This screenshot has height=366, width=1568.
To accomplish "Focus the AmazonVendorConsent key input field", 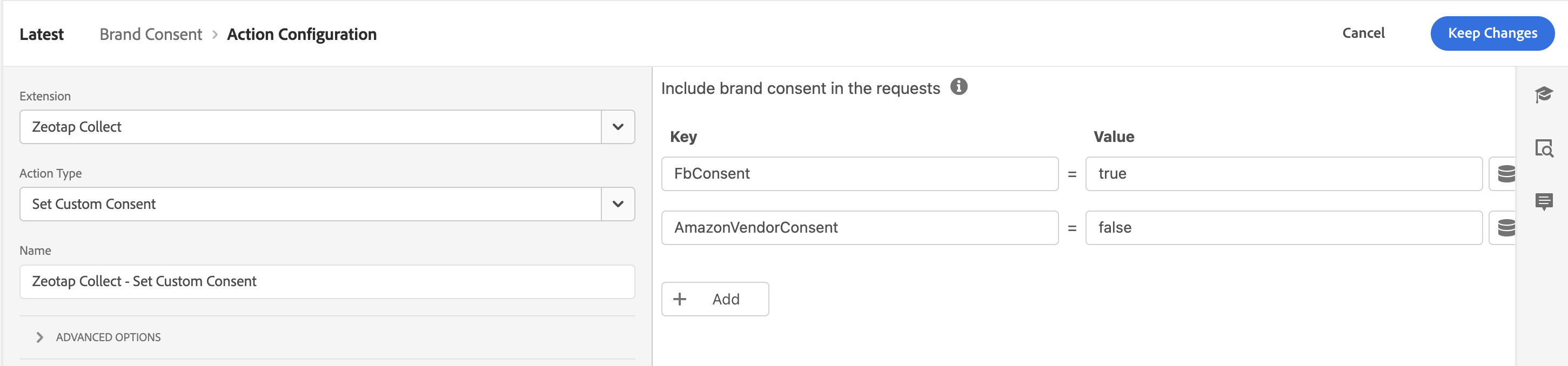I will (x=859, y=228).
